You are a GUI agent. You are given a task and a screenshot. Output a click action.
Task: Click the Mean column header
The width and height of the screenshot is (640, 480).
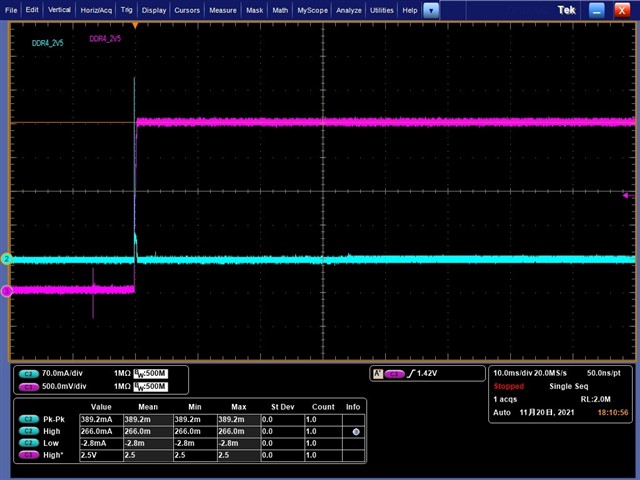pyautogui.click(x=148, y=407)
